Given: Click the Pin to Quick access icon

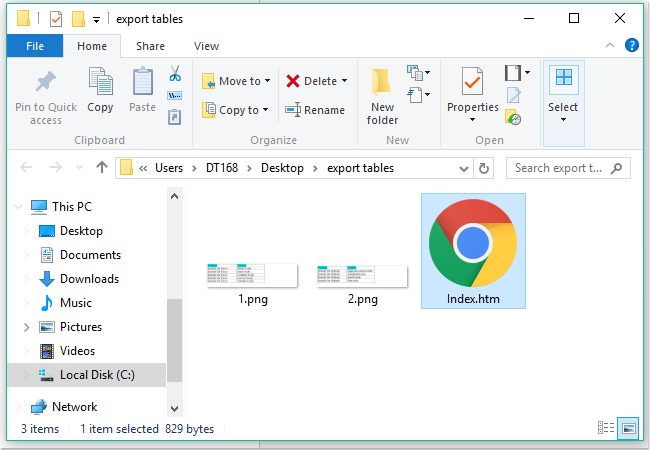Looking at the screenshot, I should pos(45,84).
